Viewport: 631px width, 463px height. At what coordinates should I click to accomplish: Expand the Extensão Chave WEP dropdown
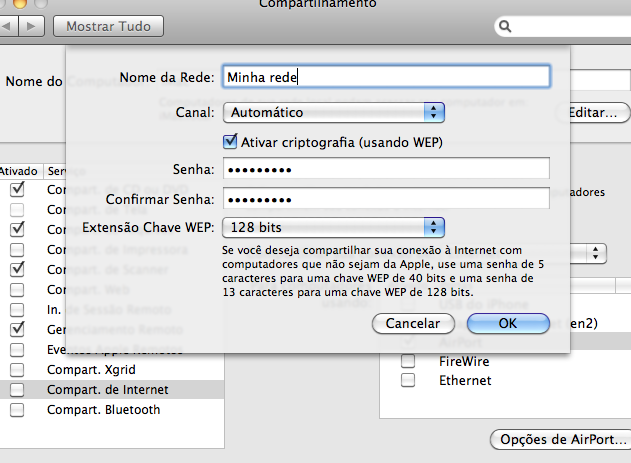pos(333,227)
